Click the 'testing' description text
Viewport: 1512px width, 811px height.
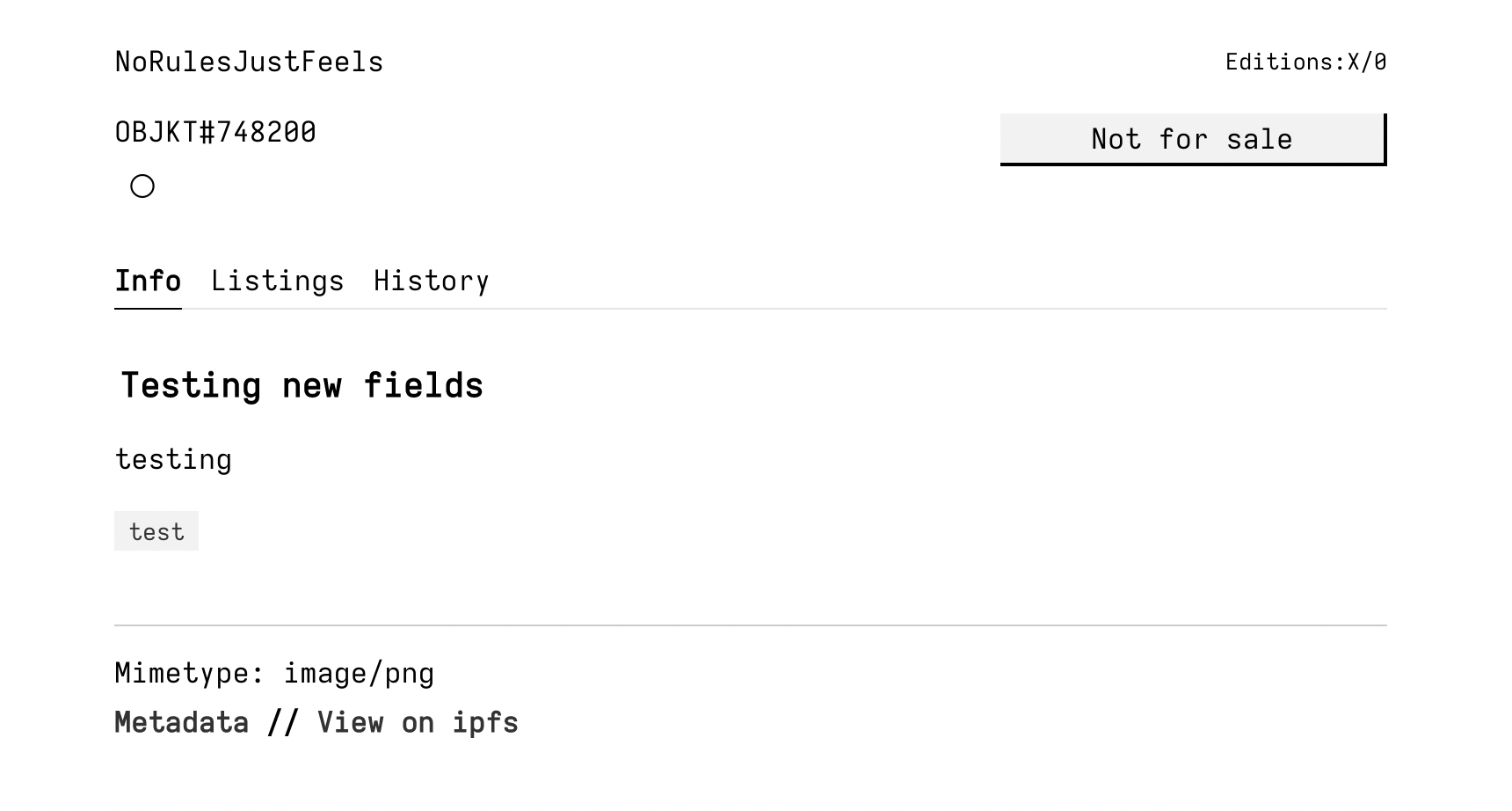tap(173, 457)
